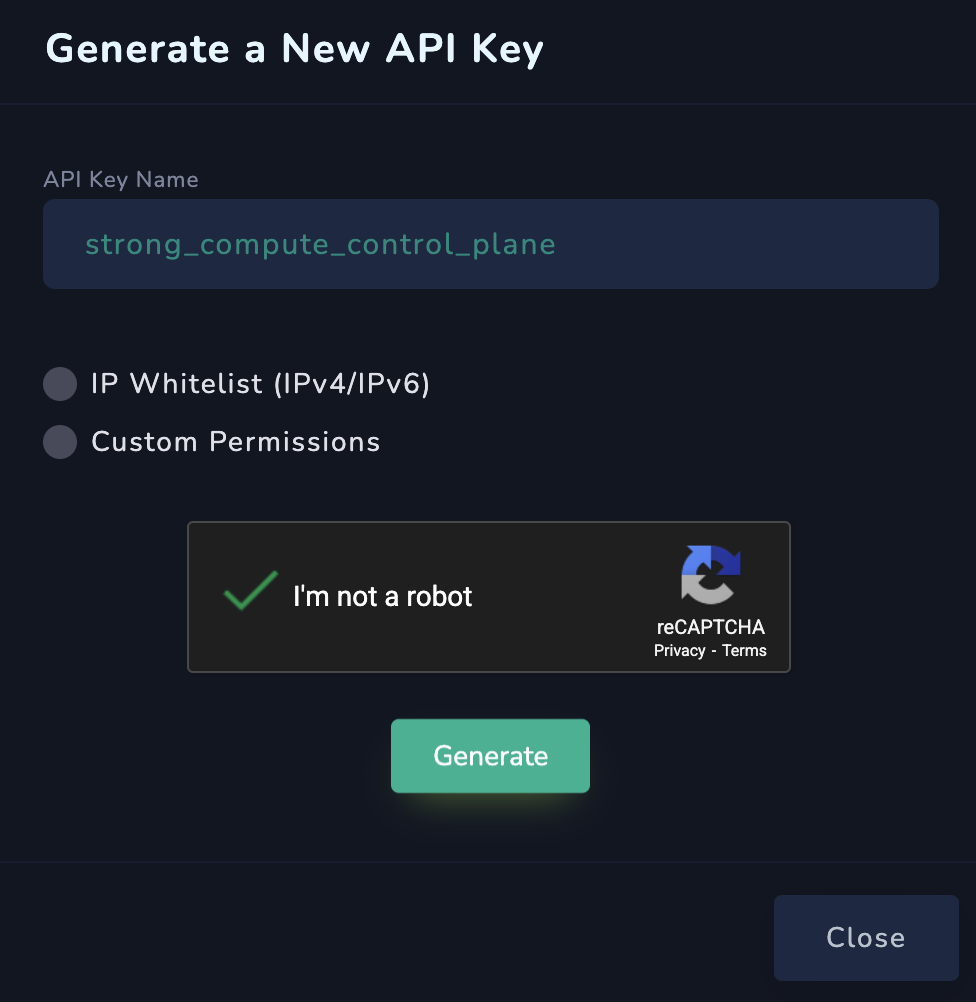Enable the IP Whitelist toggle
Screen dimensions: 976x1002
60,384
